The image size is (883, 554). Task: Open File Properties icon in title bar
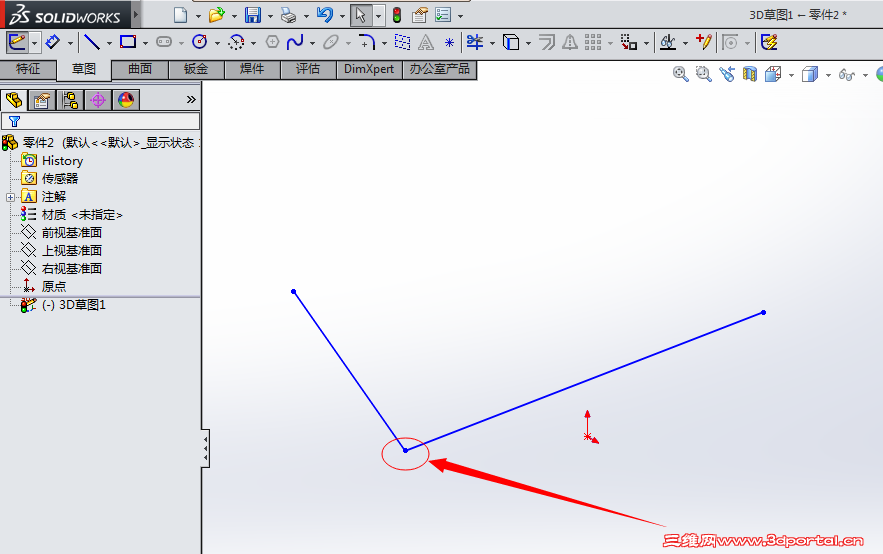(x=419, y=15)
